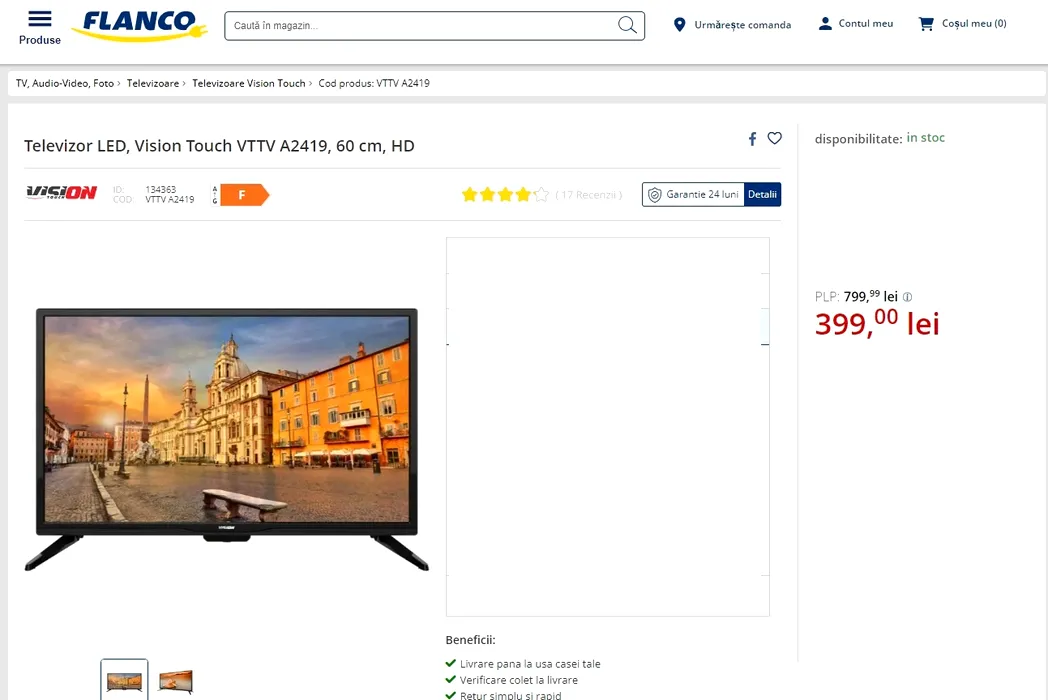Click the Urmărește comanda location pin icon

(x=679, y=25)
